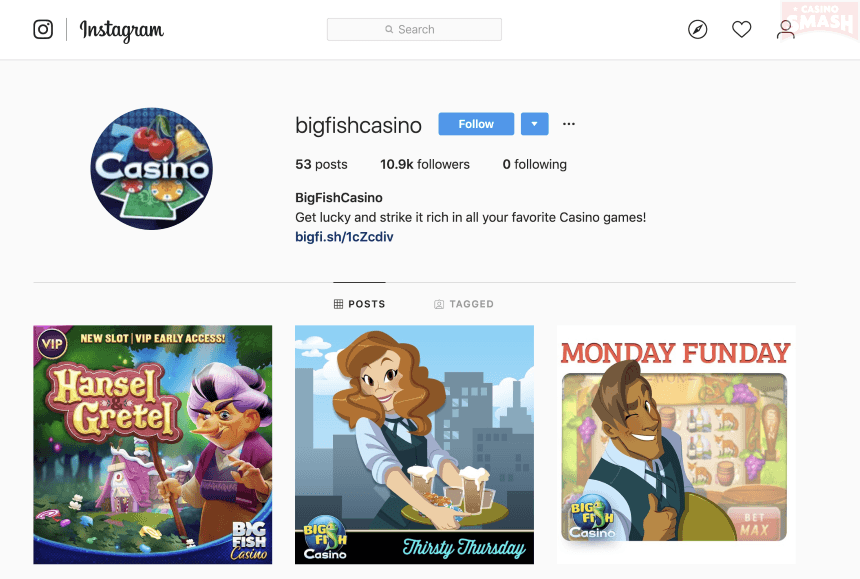Switch to the Posts tab
Viewport: 860px width, 579px height.
[359, 304]
